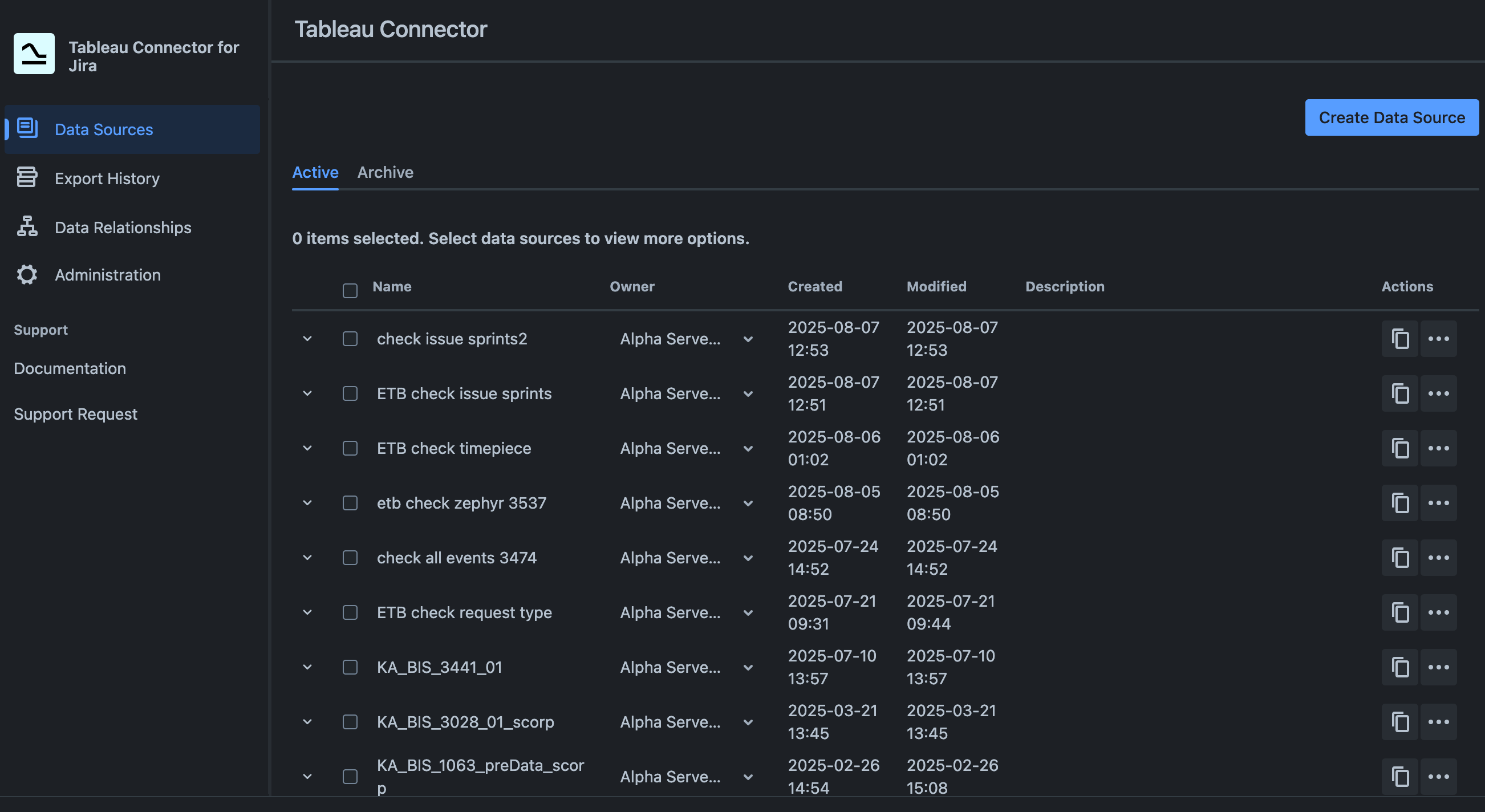
Task: Click the duplicate icon for etb check zephyr 3537
Action: click(1399, 502)
